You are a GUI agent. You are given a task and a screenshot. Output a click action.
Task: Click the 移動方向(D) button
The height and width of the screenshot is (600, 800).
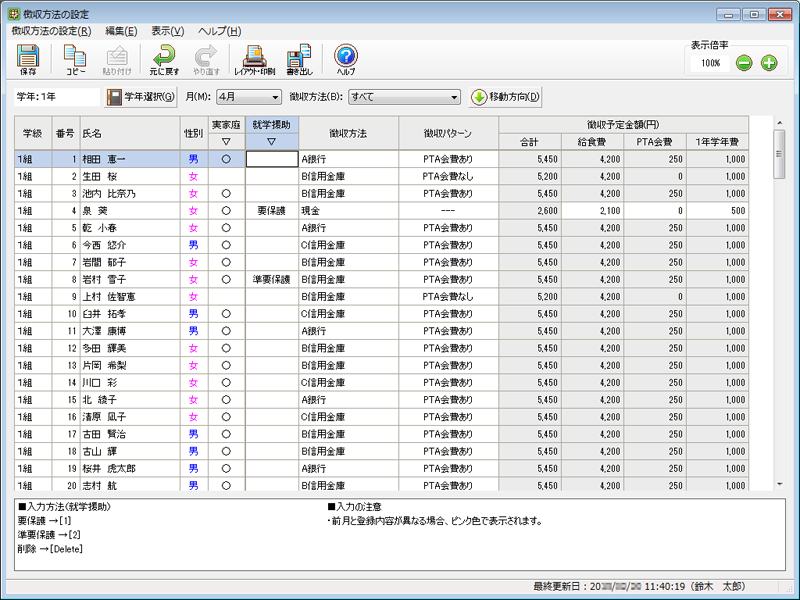[x=505, y=97]
